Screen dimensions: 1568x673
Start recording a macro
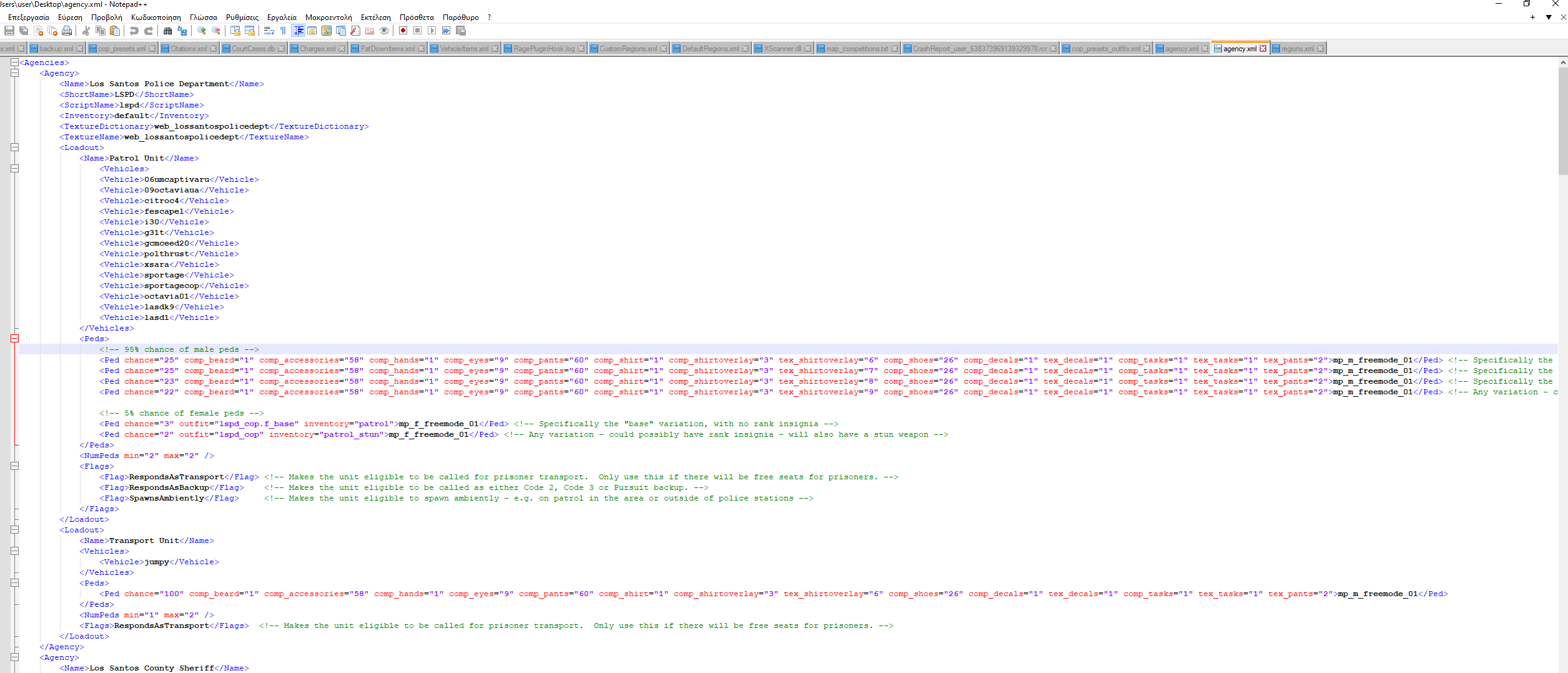[x=403, y=31]
